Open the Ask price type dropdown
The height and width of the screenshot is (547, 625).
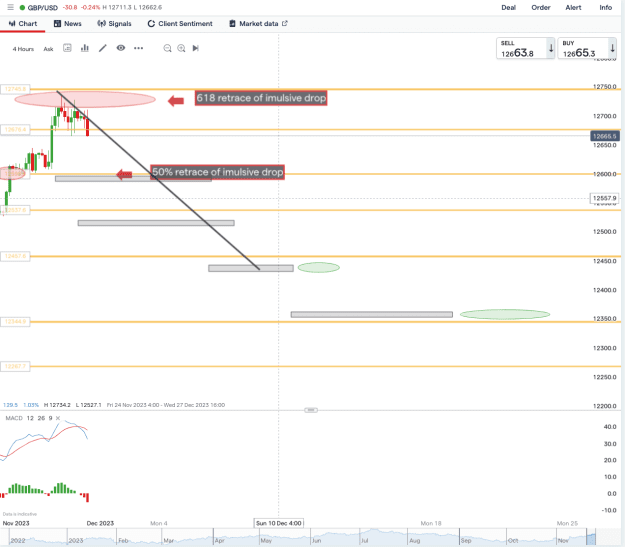click(48, 49)
